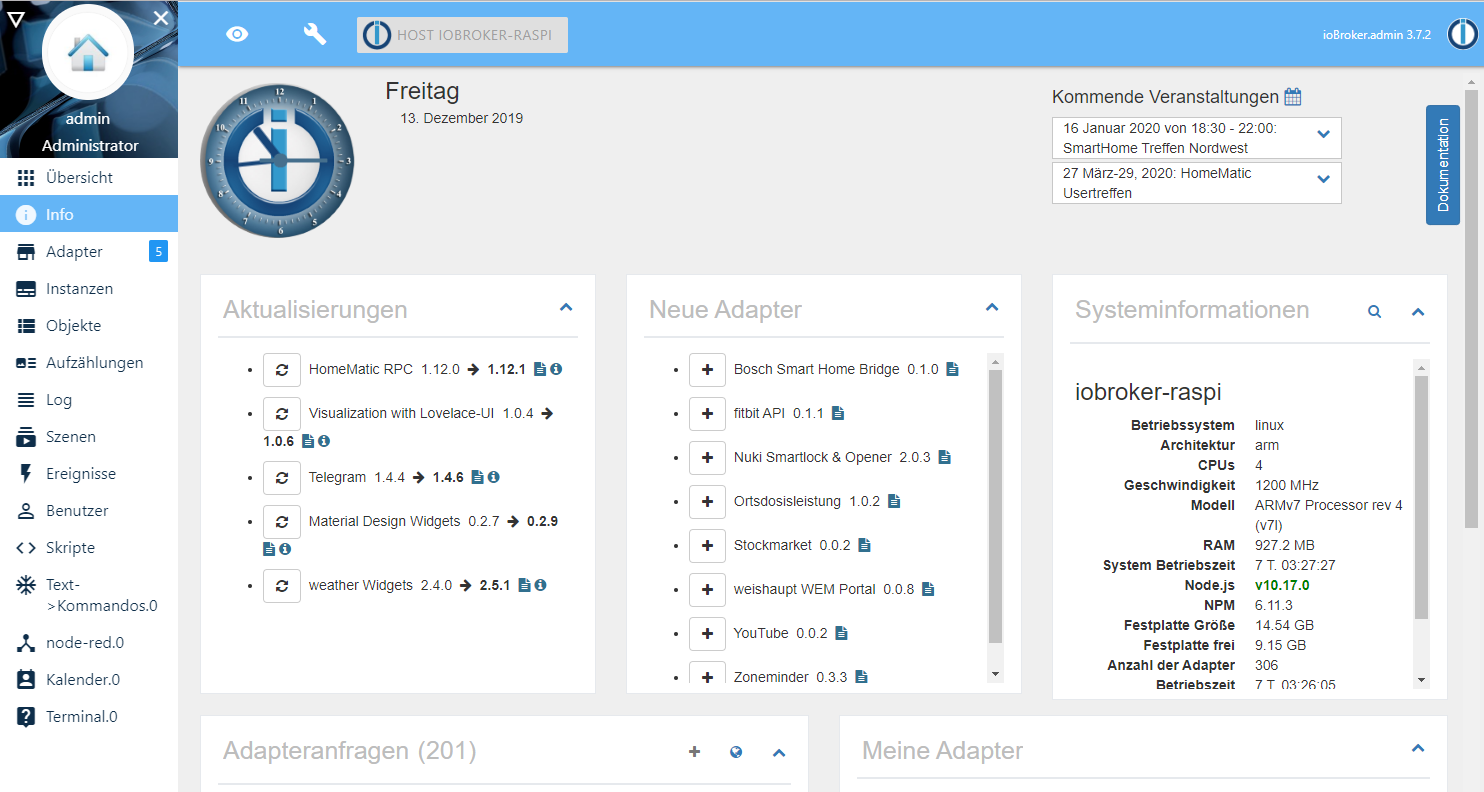Click the HOST IOBROKER-RASPI button

click(462, 35)
